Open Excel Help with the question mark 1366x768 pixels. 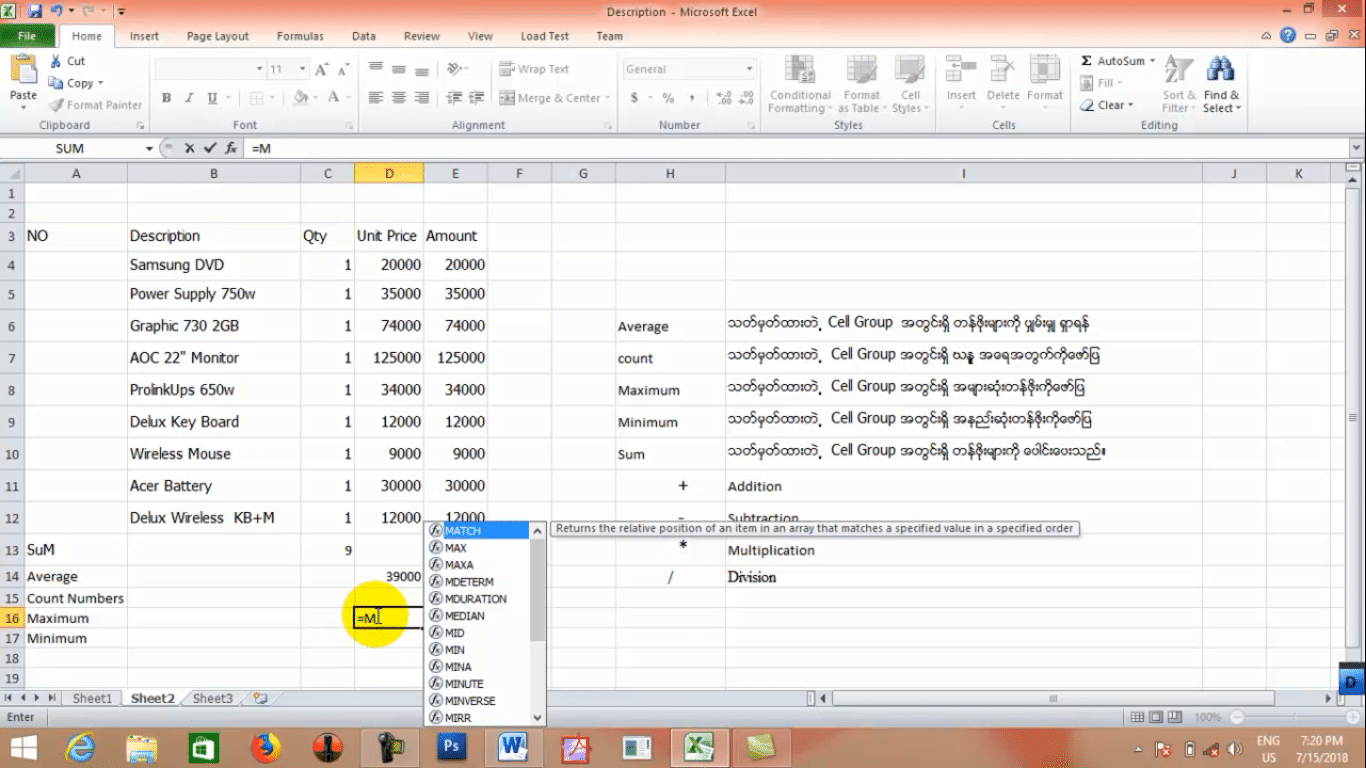pos(1288,35)
